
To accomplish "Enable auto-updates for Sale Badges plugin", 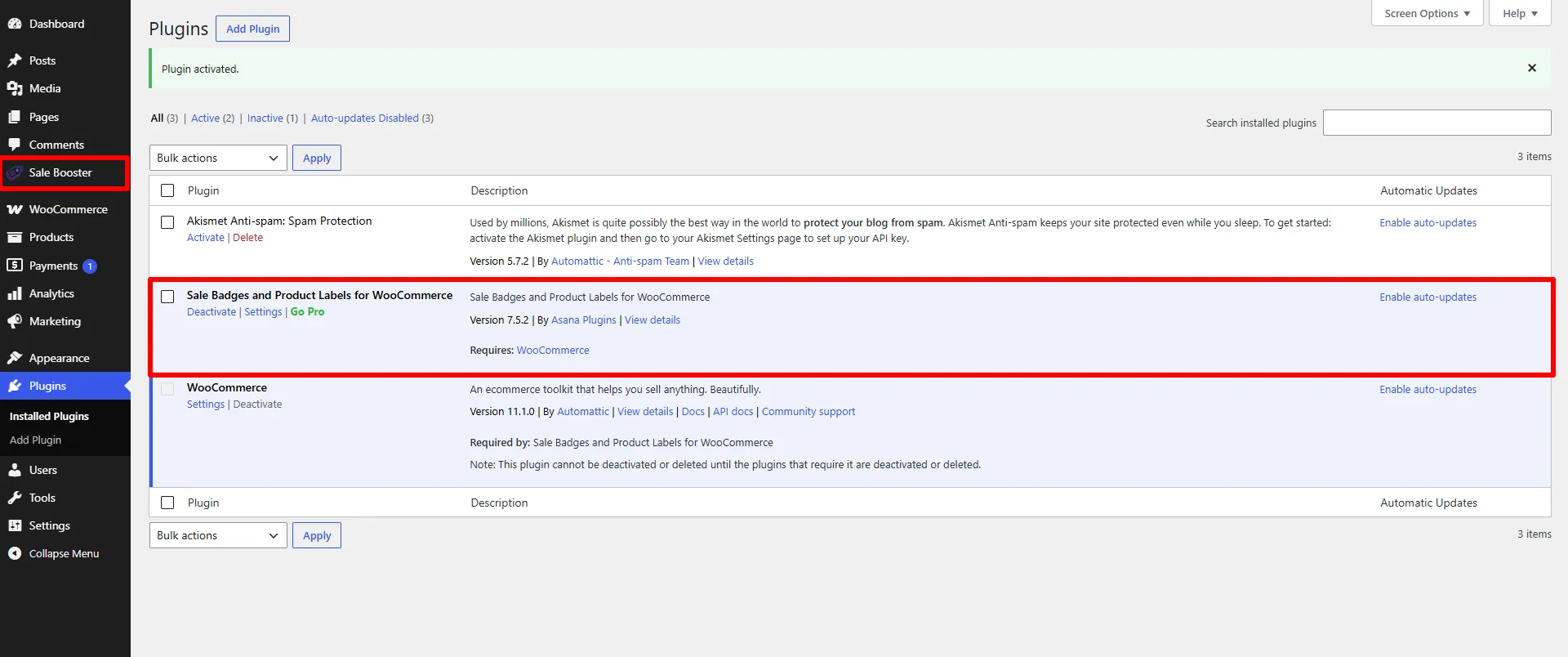I will tap(1428, 297).
